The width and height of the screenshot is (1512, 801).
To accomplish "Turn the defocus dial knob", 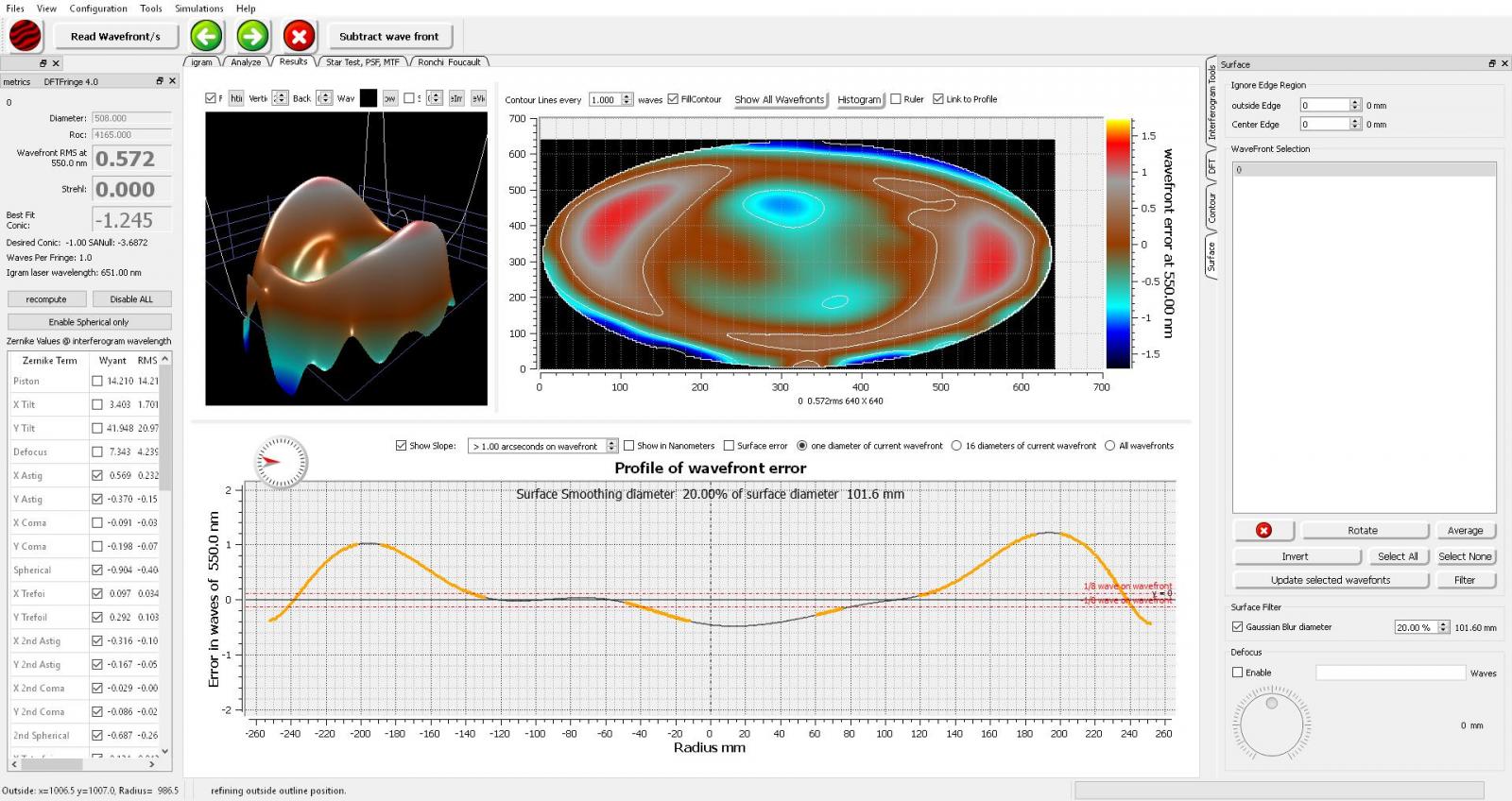I will pyautogui.click(x=1271, y=724).
